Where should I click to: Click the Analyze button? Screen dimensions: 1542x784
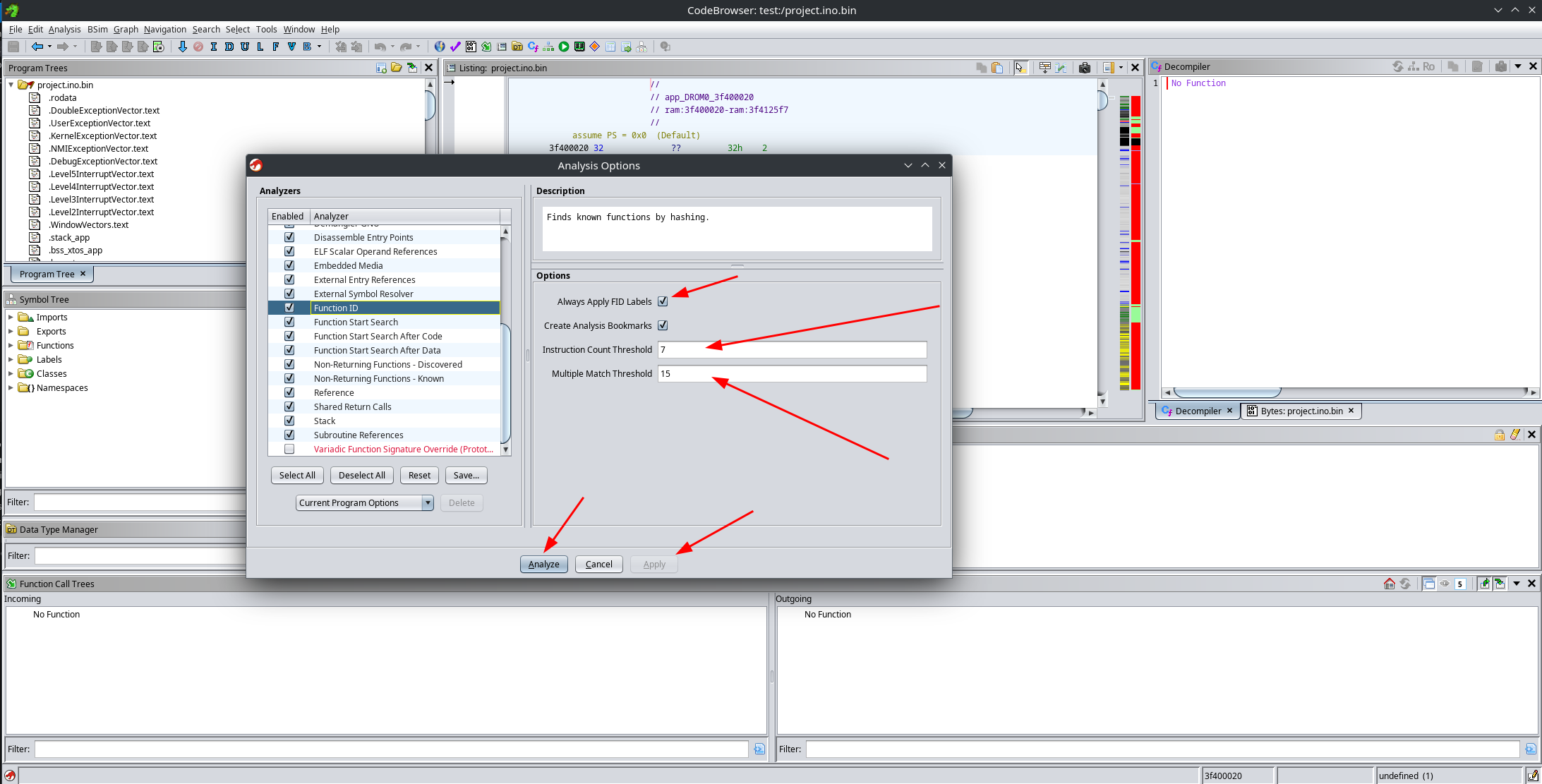point(543,564)
